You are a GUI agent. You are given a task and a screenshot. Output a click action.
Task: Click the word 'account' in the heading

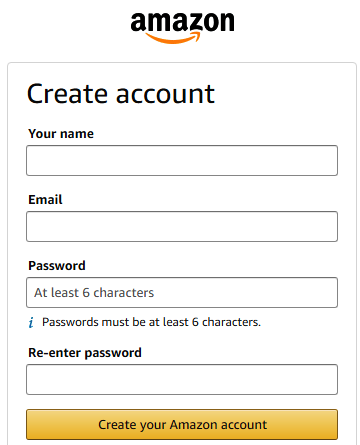pyautogui.click(x=165, y=94)
